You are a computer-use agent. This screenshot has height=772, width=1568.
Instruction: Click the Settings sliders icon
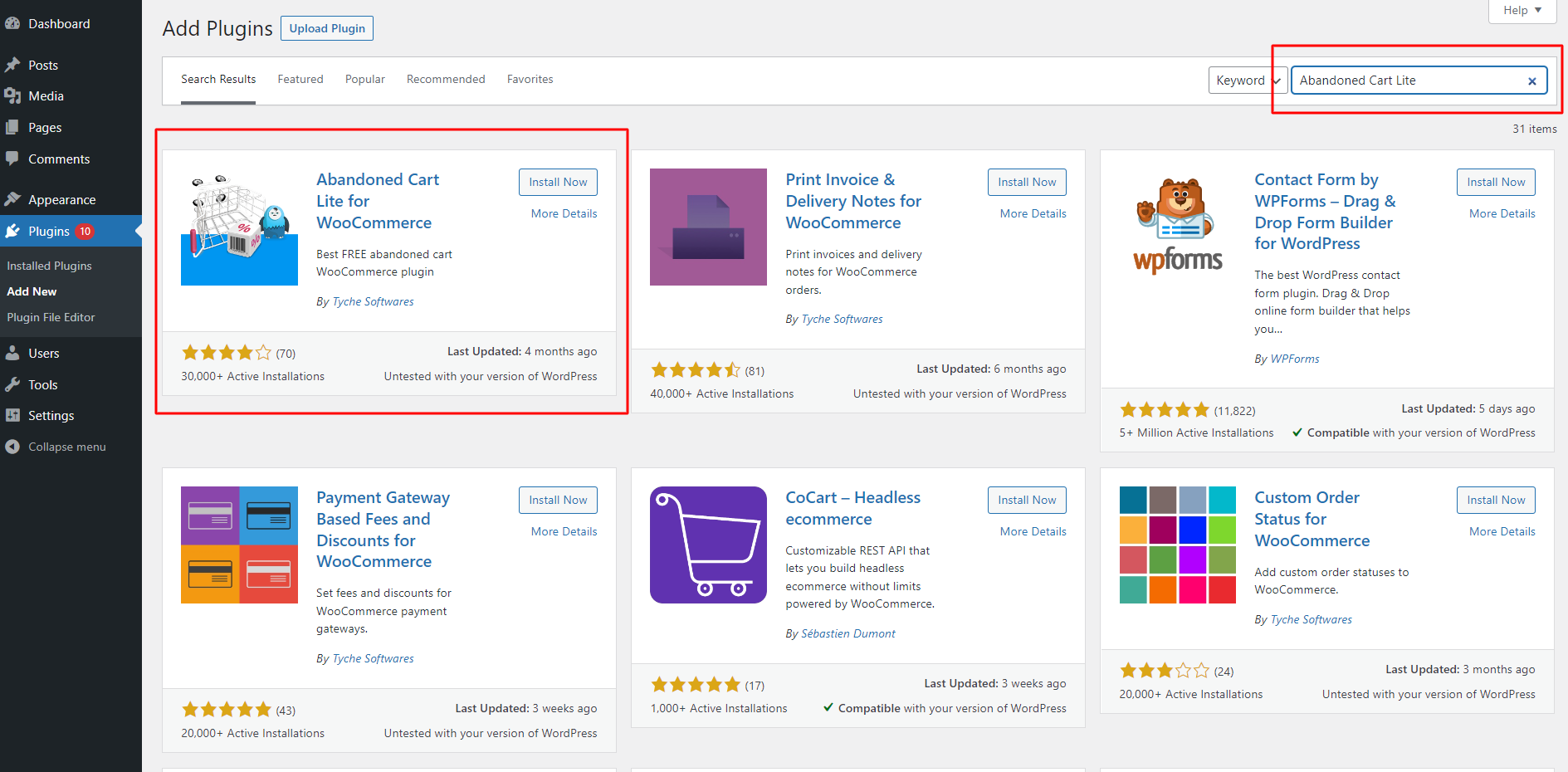coord(12,415)
